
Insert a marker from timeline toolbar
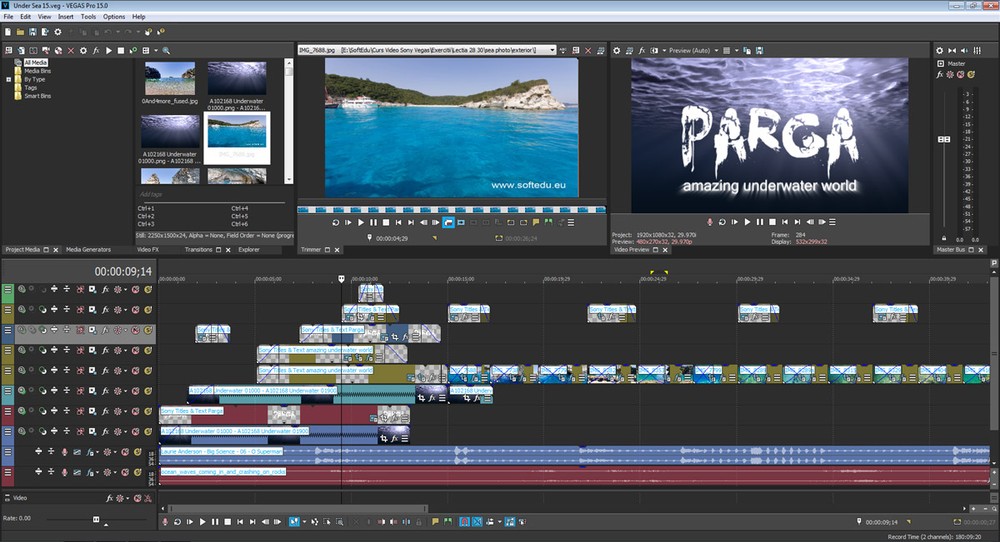(x=436, y=522)
